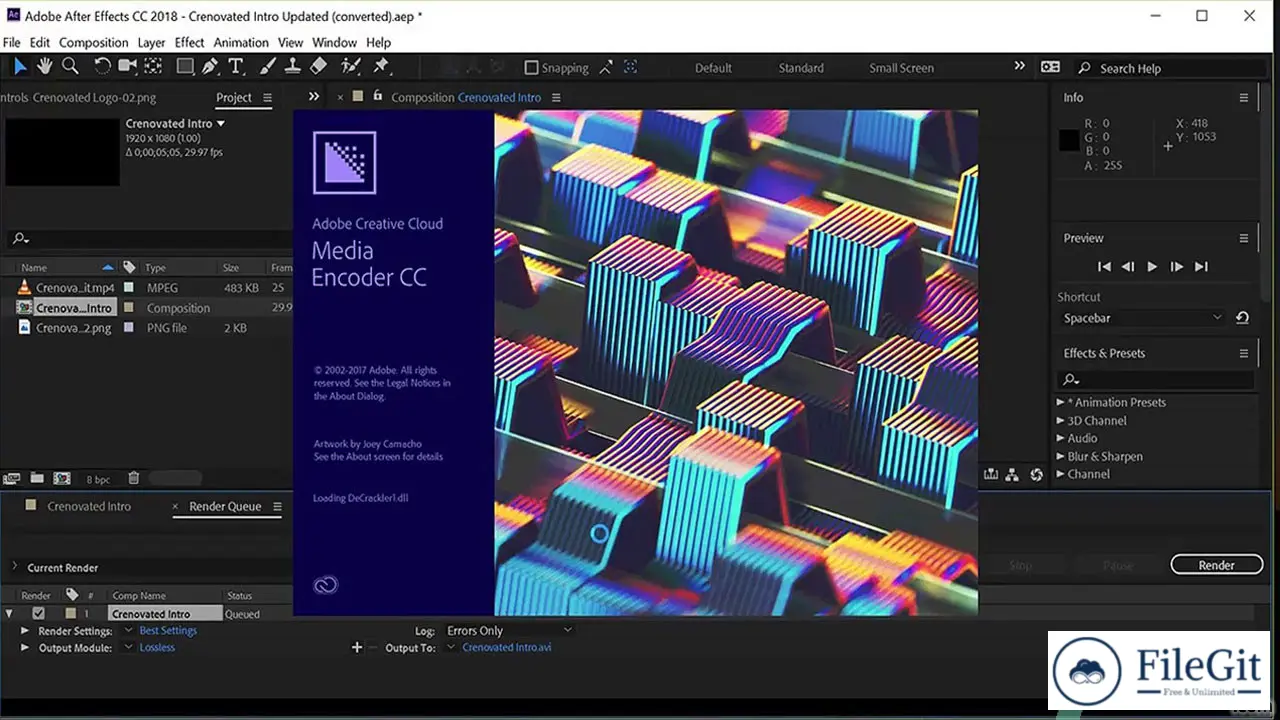The width and height of the screenshot is (1280, 720).
Task: Expand the Current Render details
Action: pyautogui.click(x=14, y=567)
